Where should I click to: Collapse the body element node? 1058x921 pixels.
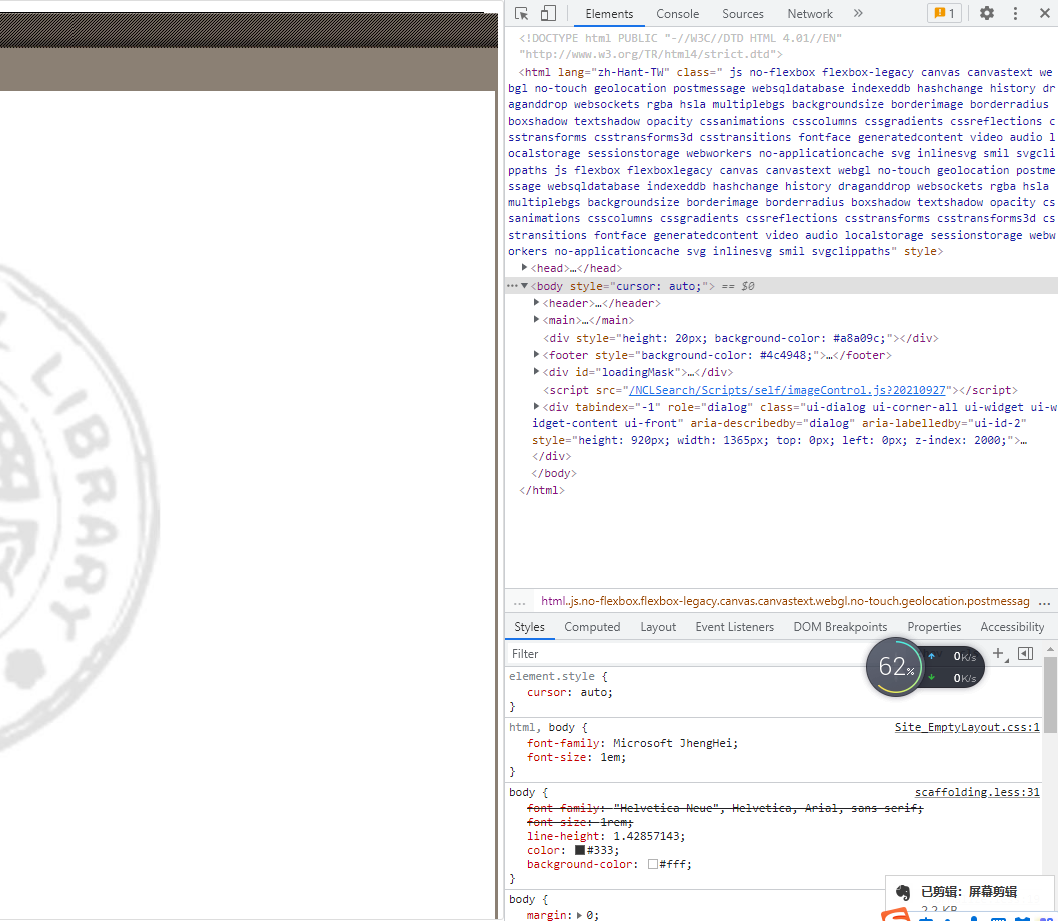click(525, 286)
